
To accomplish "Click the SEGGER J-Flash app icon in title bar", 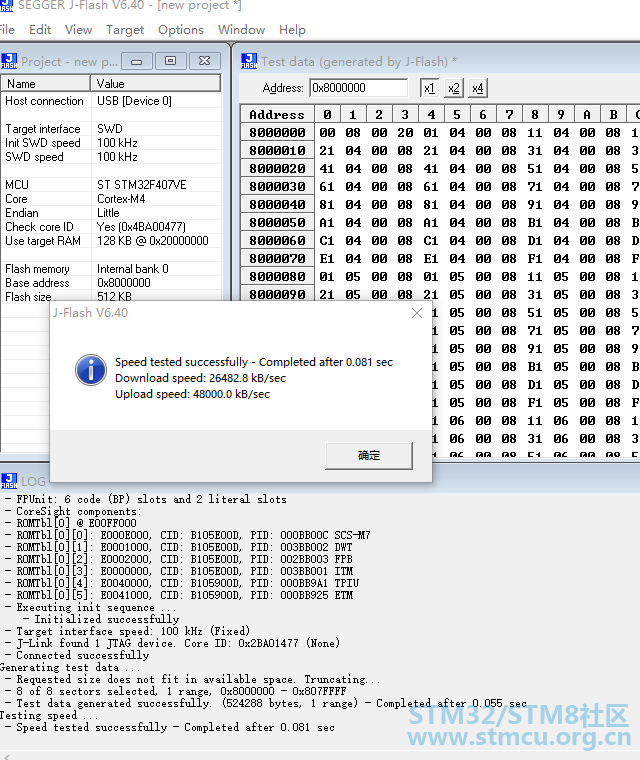I will point(6,5).
